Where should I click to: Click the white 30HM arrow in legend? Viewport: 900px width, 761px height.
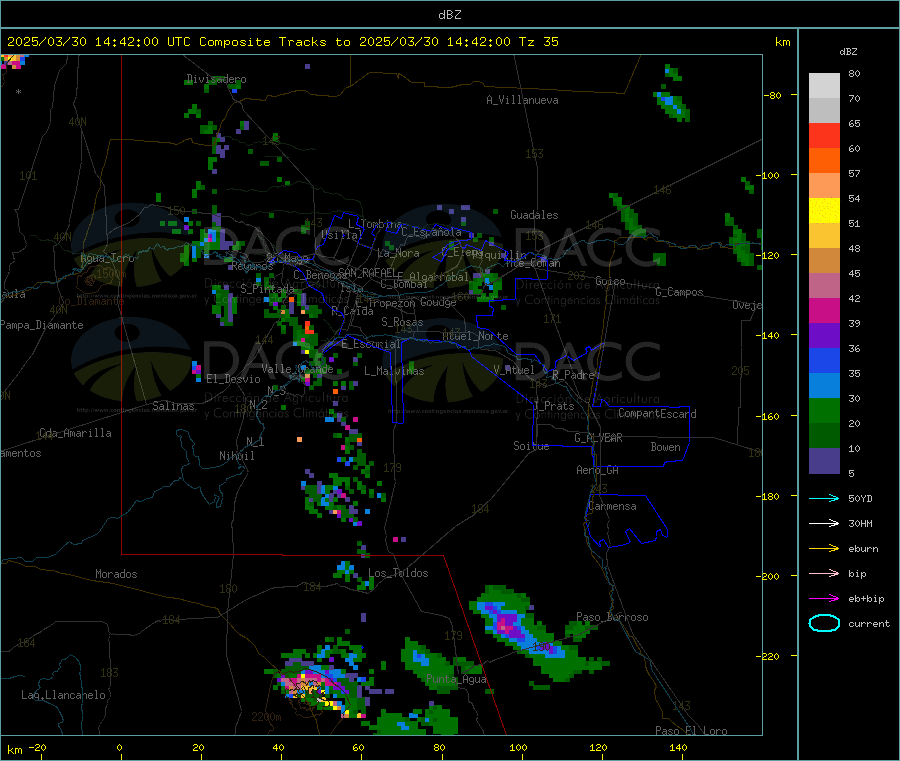click(824, 523)
